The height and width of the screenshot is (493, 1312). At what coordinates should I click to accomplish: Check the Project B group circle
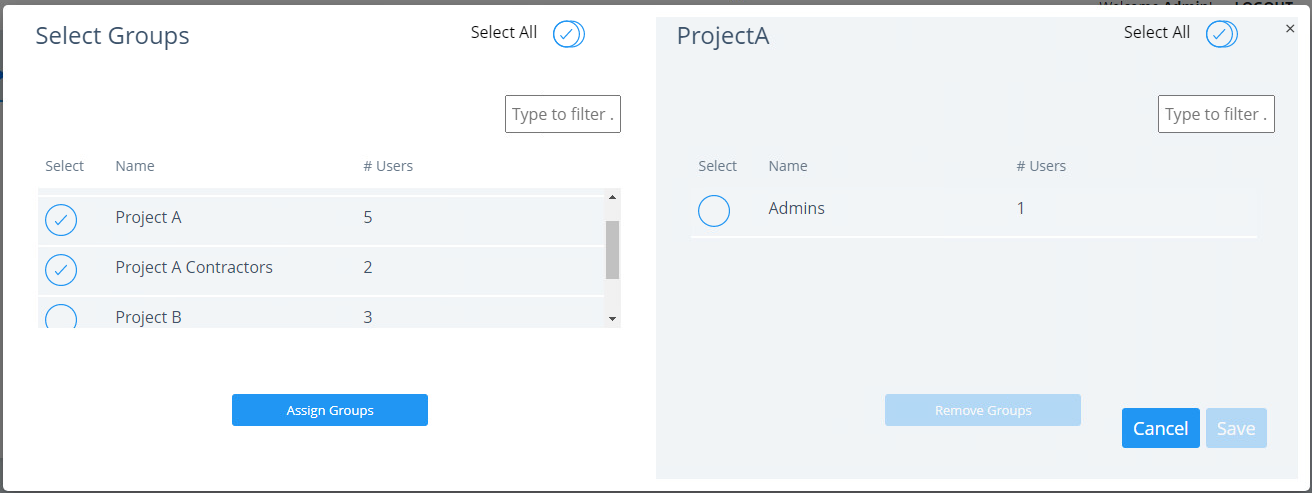tap(61, 318)
